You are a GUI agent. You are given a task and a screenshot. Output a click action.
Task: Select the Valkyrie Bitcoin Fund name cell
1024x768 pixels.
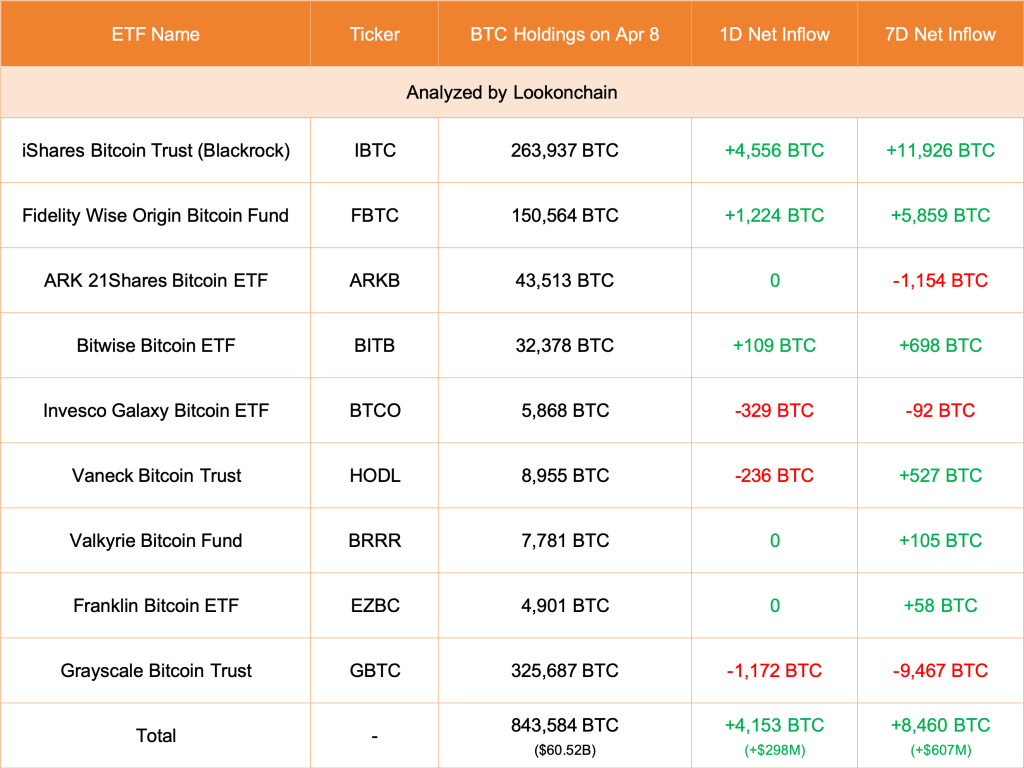tap(155, 540)
